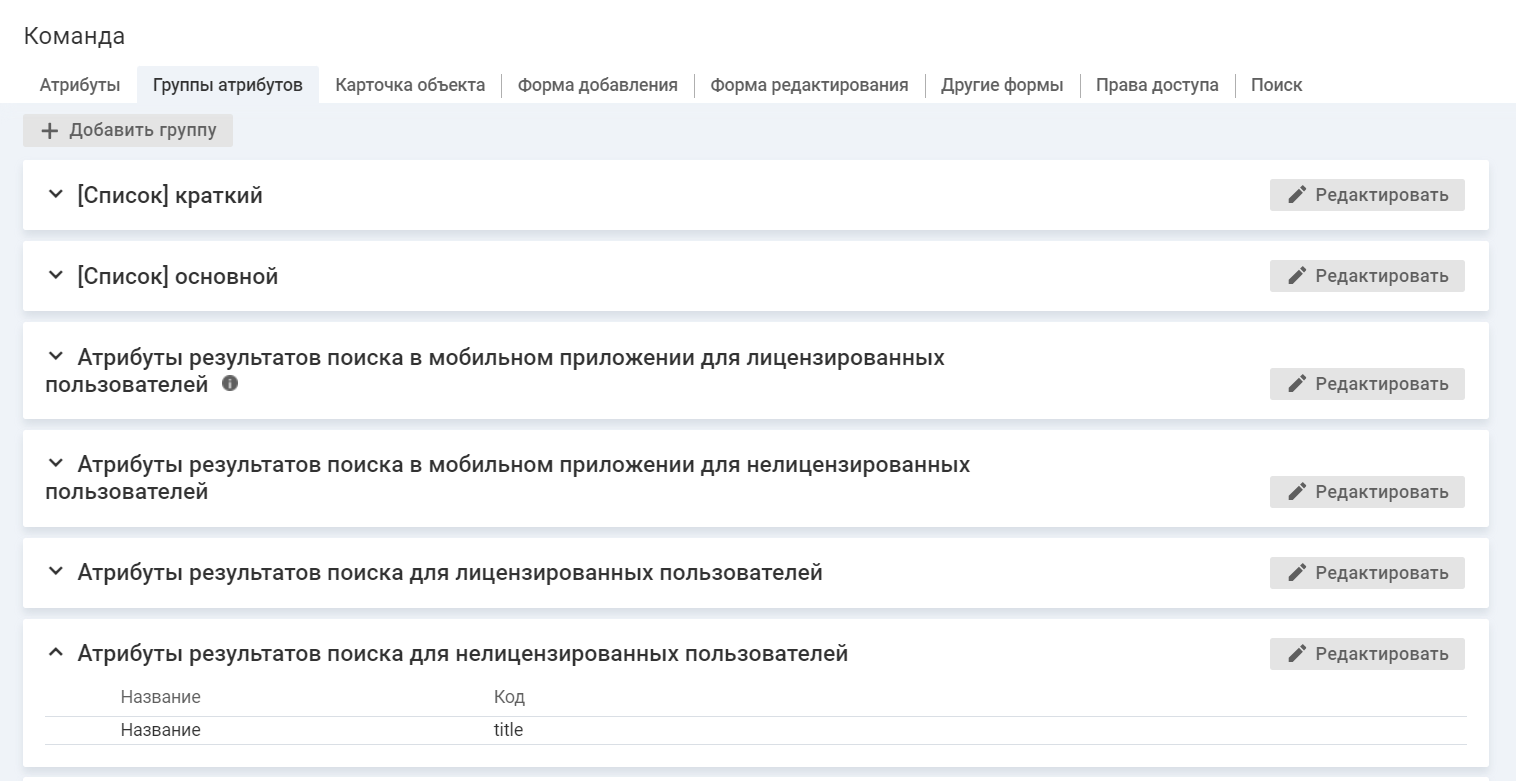
Task: Click pencil icon for [Список] краткий group
Action: point(1297,195)
